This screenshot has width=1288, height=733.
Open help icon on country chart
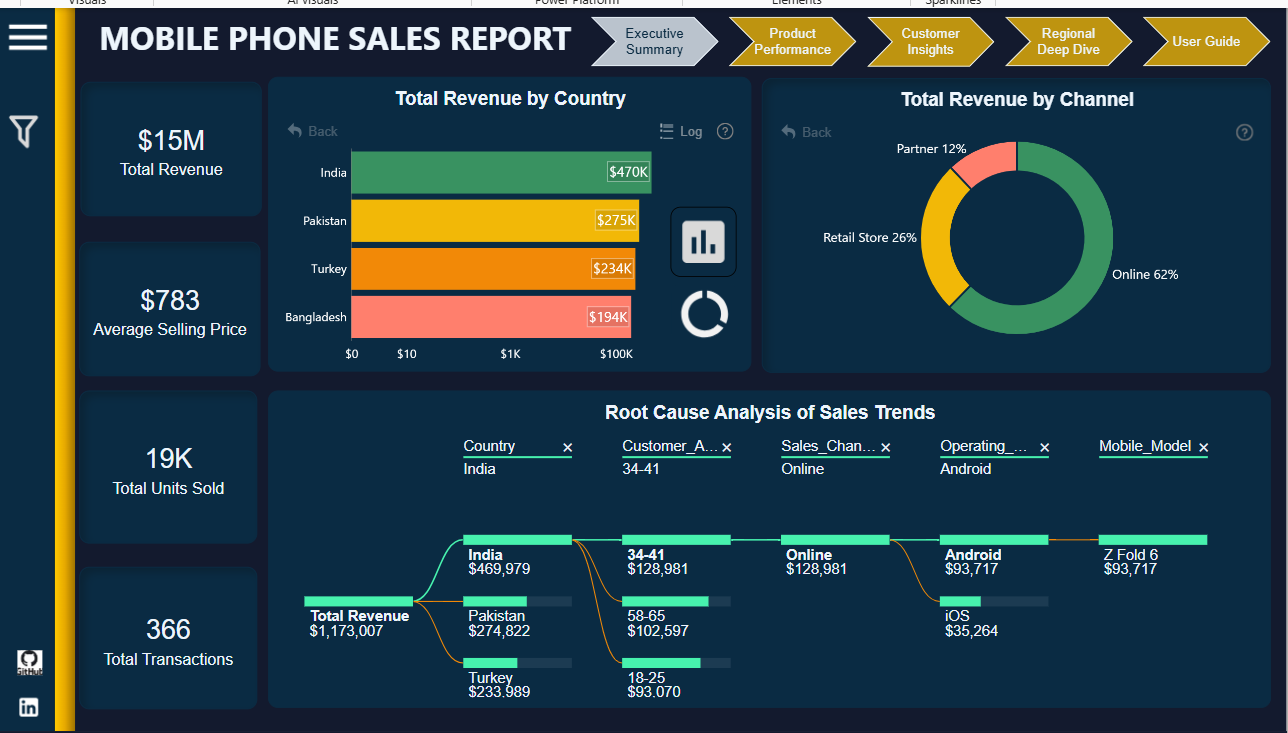tap(726, 131)
